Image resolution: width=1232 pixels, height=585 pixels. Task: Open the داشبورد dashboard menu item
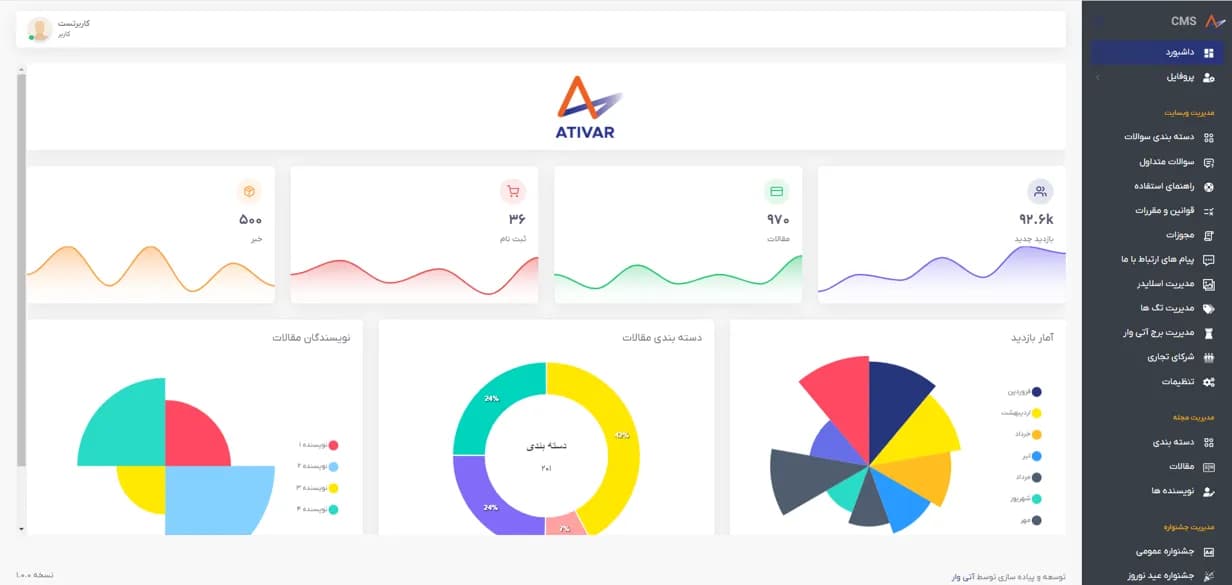pyautogui.click(x=1156, y=52)
